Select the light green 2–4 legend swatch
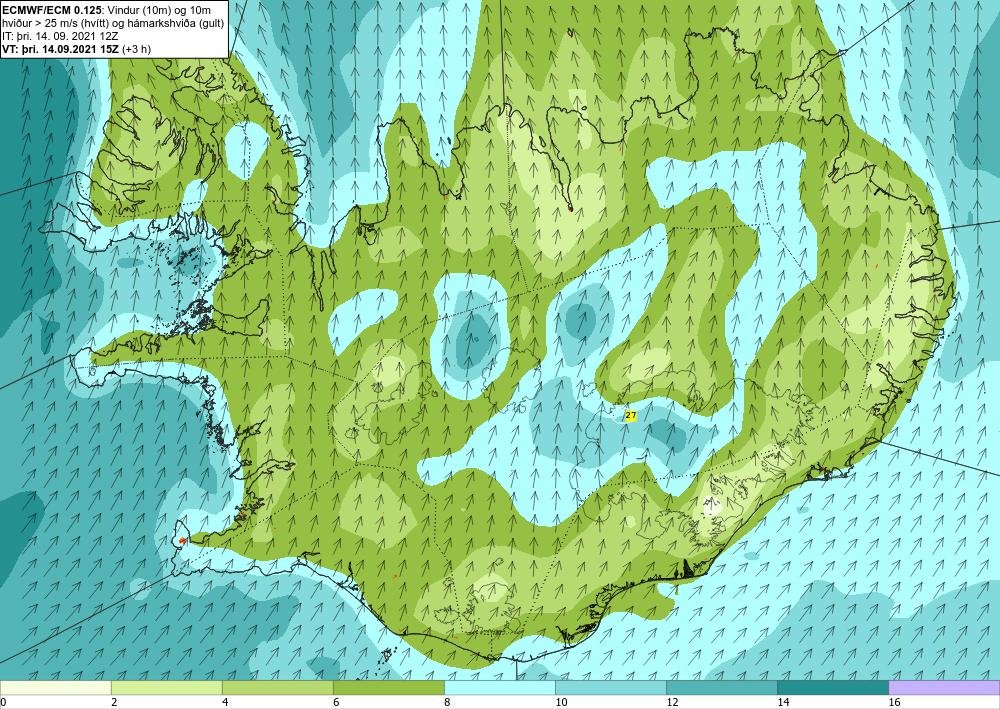 [166, 688]
